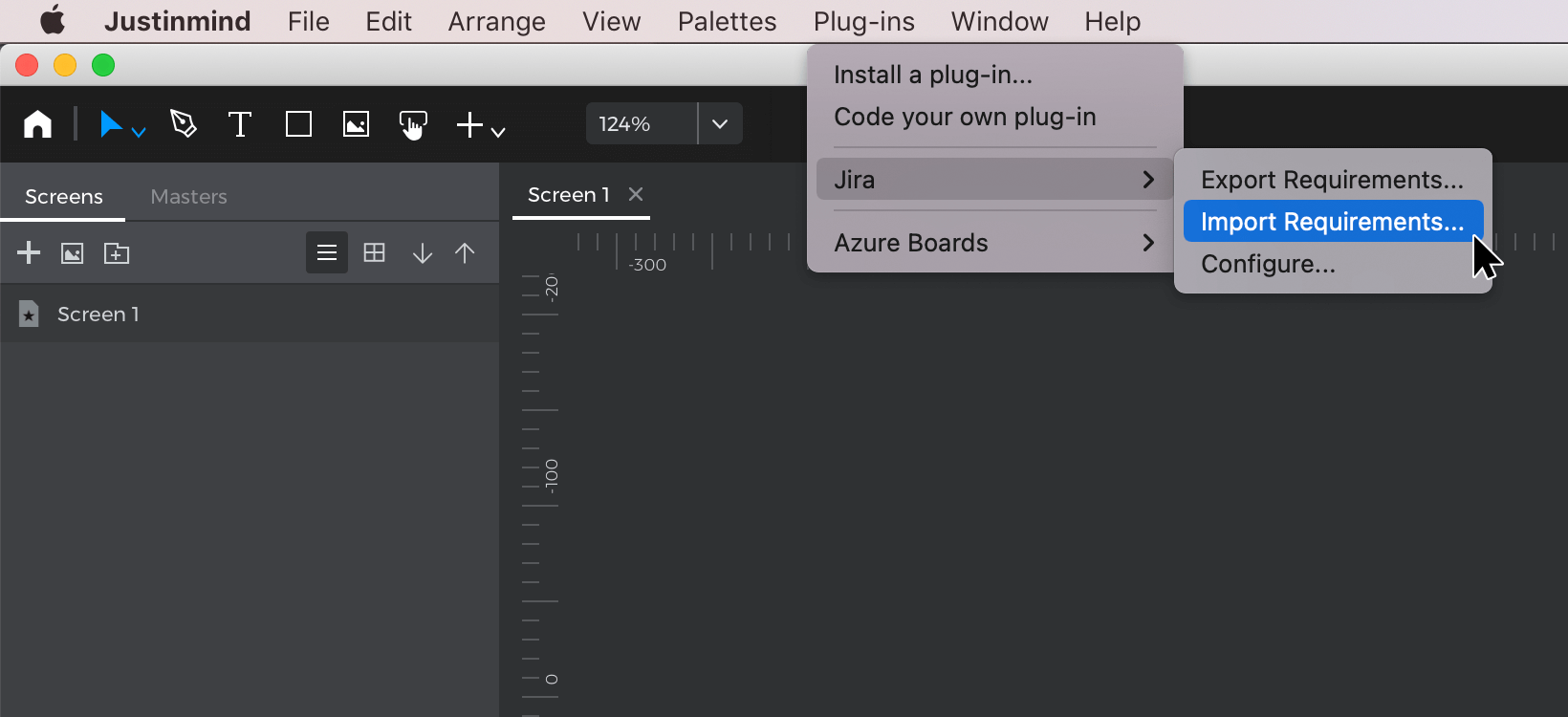Click the new folder icon
Image resolution: width=1568 pixels, height=717 pixels.
(x=117, y=253)
